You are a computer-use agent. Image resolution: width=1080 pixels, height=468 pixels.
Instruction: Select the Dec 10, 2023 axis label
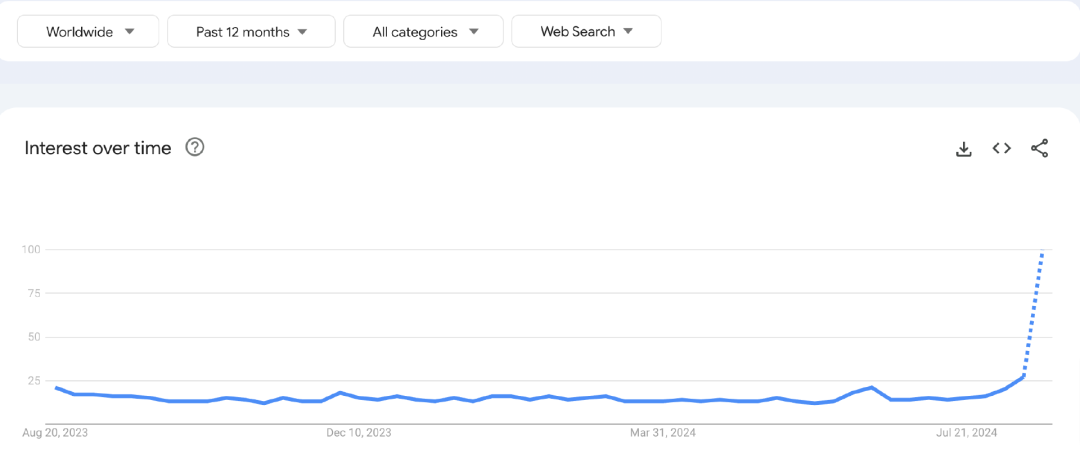click(358, 433)
